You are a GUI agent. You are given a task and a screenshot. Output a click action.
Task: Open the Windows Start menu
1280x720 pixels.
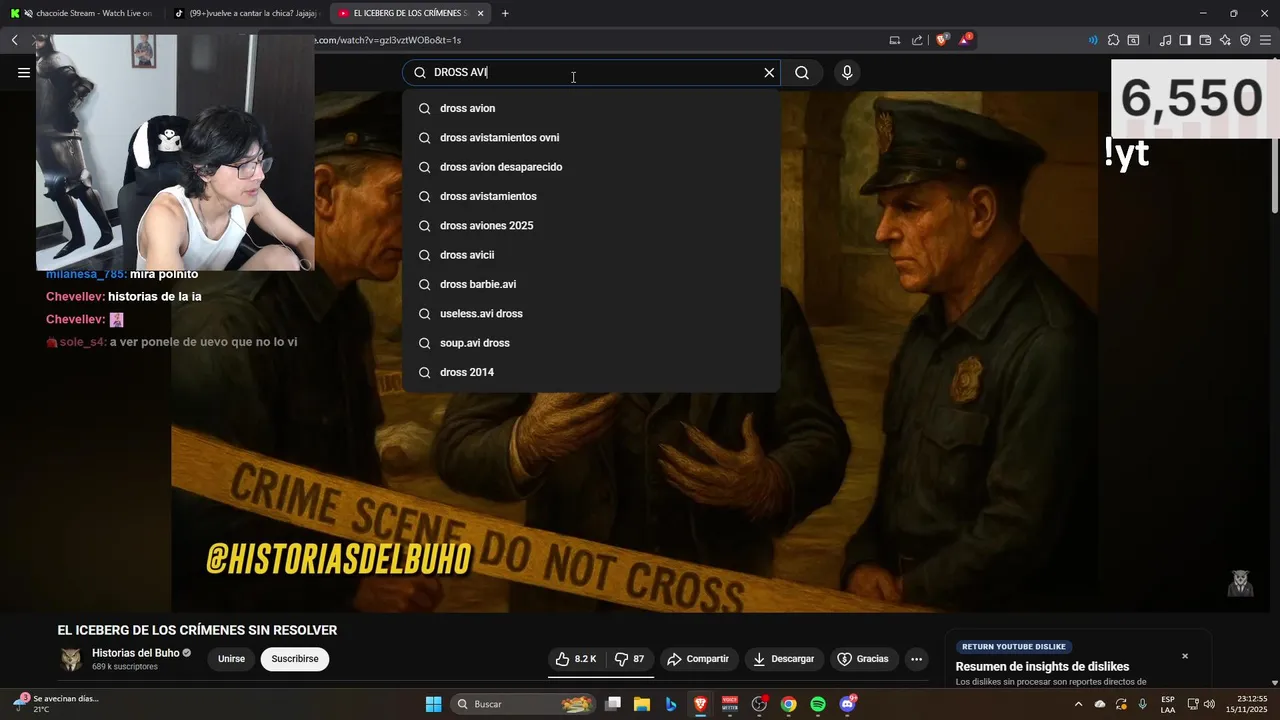click(x=433, y=704)
